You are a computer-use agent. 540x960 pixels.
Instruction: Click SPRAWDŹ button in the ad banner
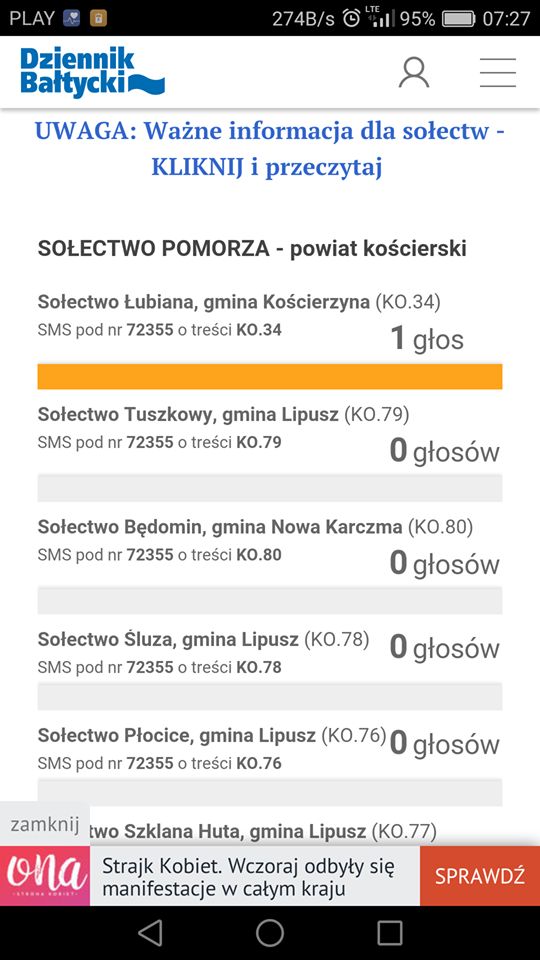[x=479, y=876]
